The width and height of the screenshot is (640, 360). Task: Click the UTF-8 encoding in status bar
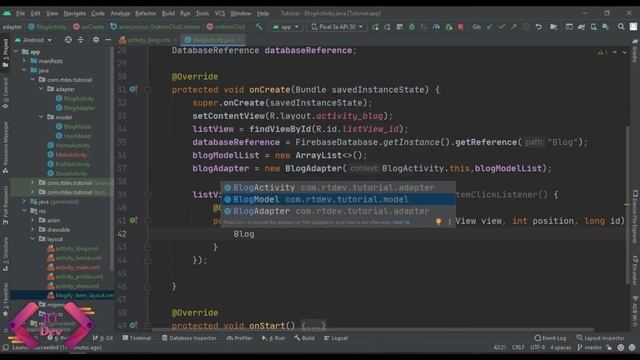538,348
